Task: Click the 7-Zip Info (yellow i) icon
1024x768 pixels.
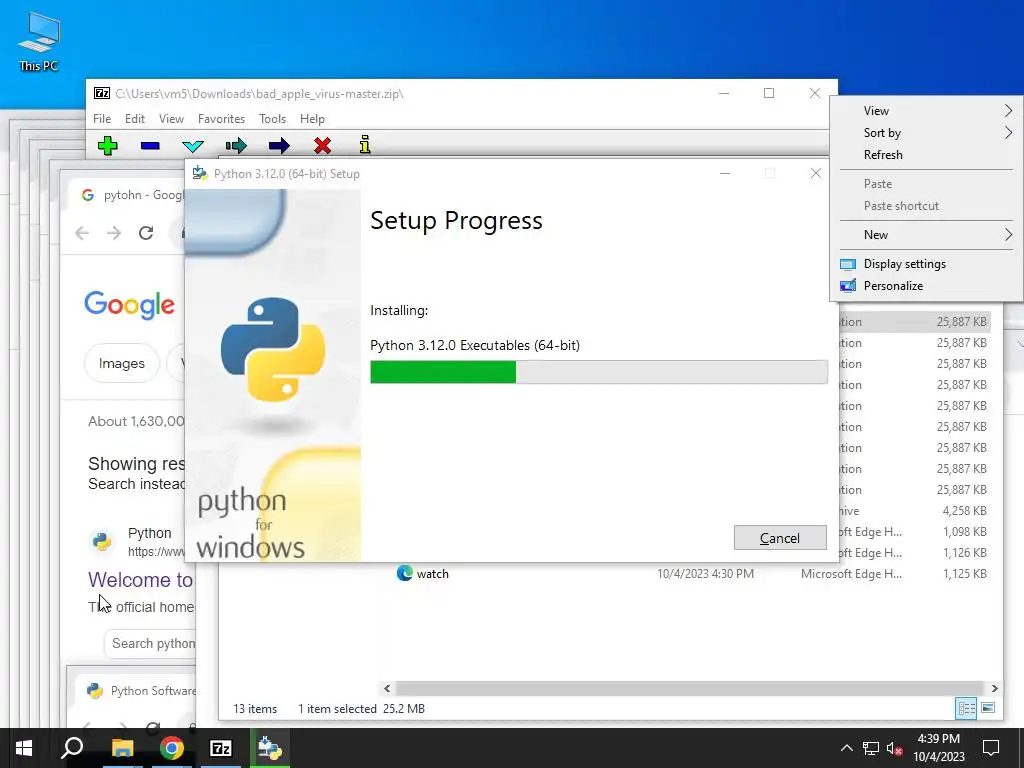Action: click(x=365, y=144)
